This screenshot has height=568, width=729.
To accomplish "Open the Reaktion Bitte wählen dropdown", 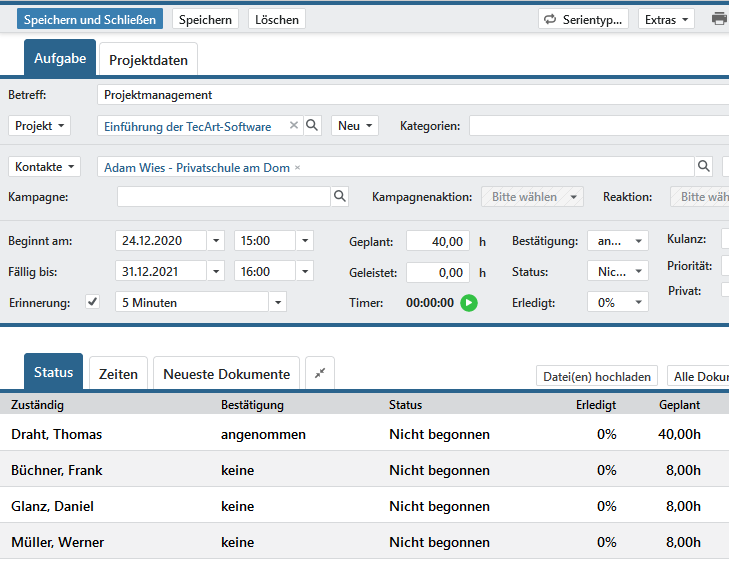I will coord(699,197).
